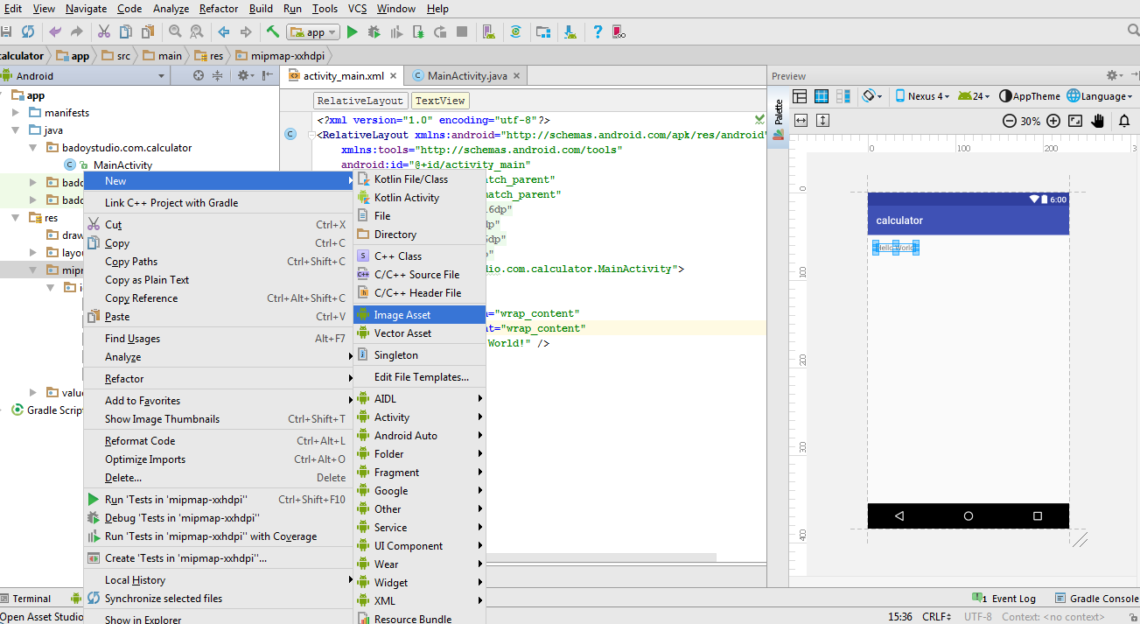The height and width of the screenshot is (624, 1140).
Task: Zoom in on the layout preview
Action: [x=1053, y=121]
